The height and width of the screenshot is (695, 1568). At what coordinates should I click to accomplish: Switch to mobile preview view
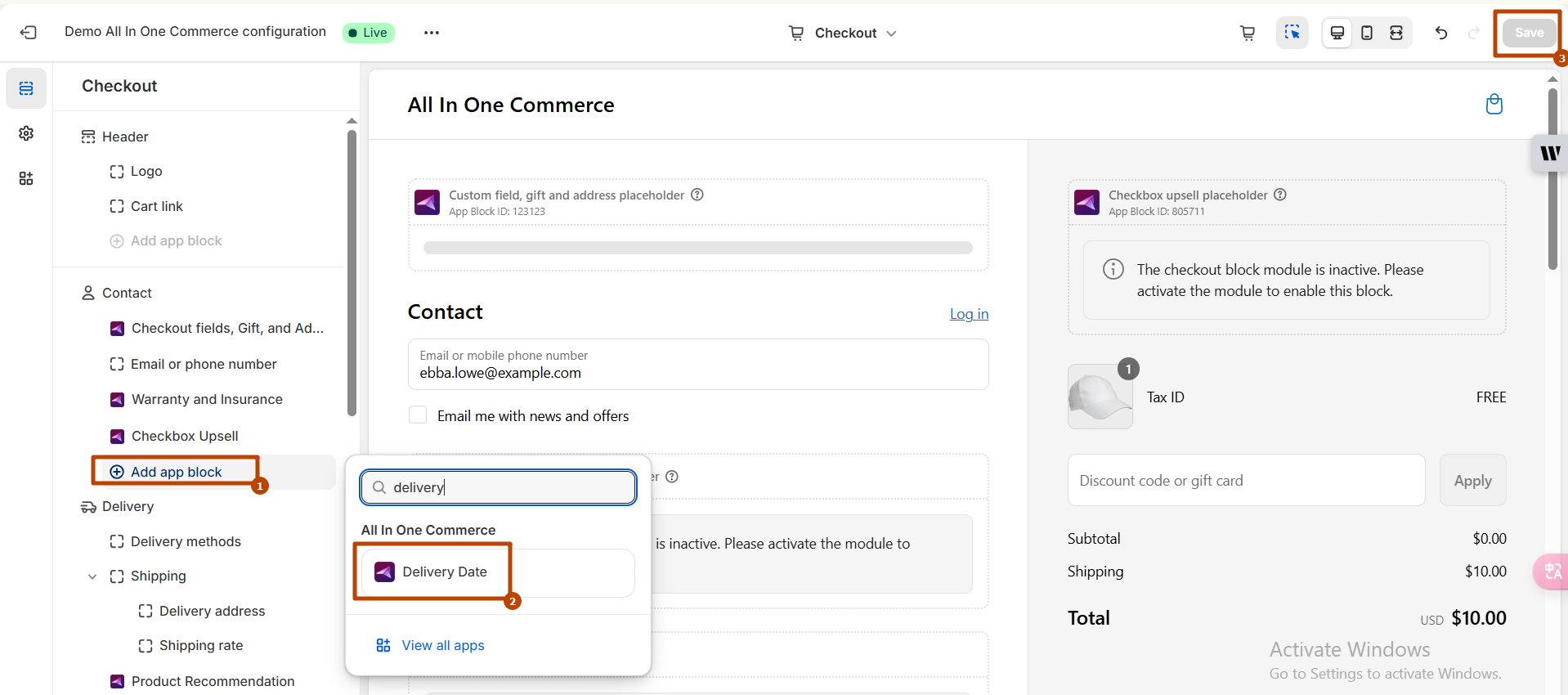[x=1367, y=33]
